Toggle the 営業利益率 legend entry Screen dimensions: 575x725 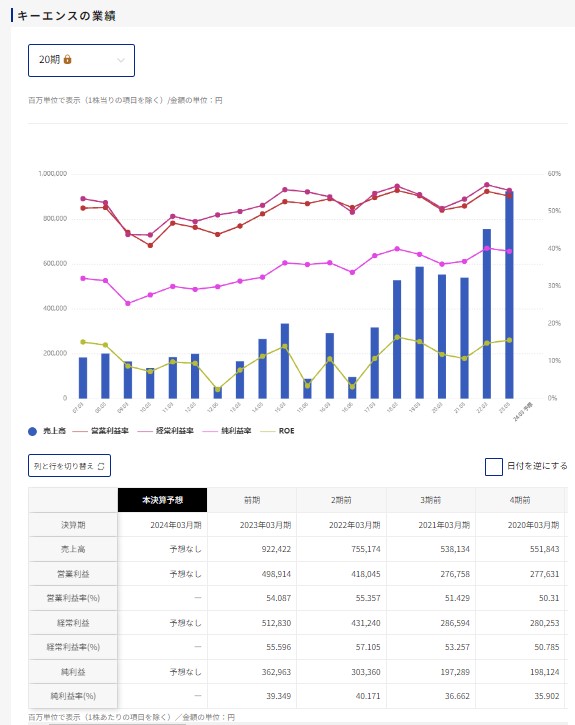(101, 430)
